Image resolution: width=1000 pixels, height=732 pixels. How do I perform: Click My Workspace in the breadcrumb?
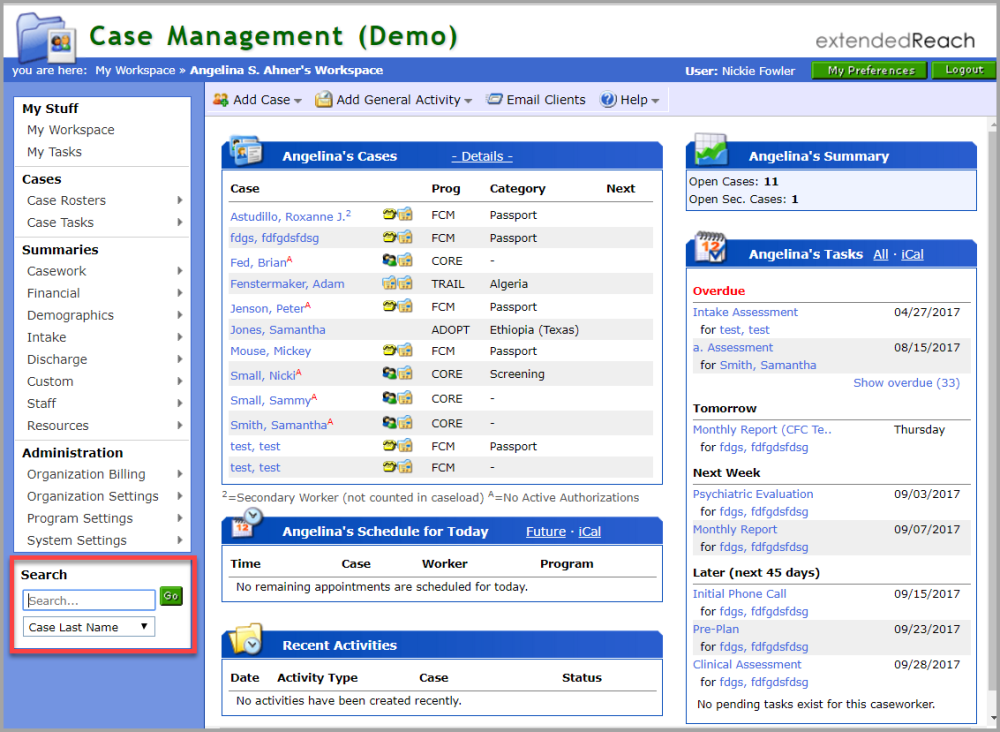[x=135, y=70]
